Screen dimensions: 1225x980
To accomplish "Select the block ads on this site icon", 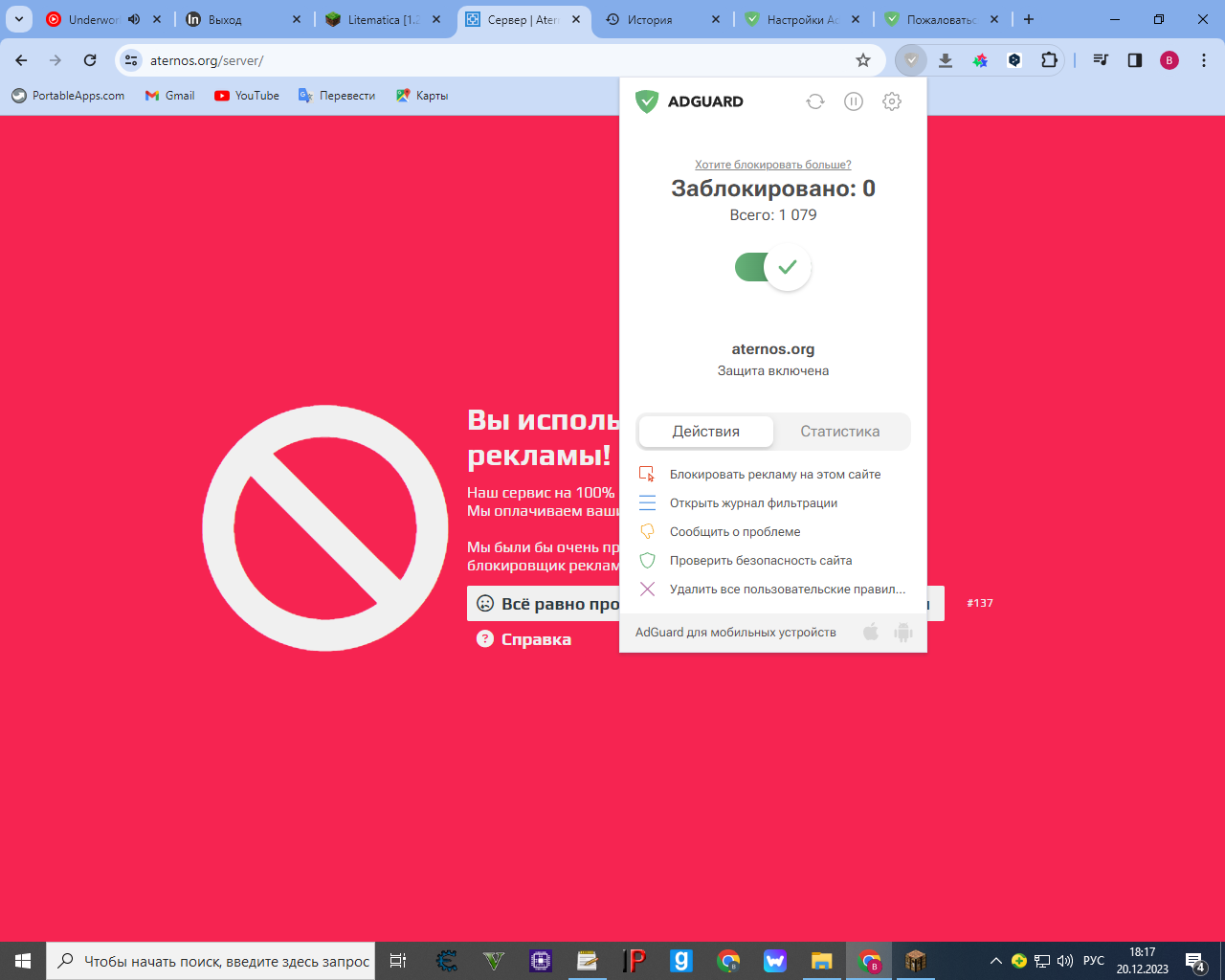I will click(648, 473).
